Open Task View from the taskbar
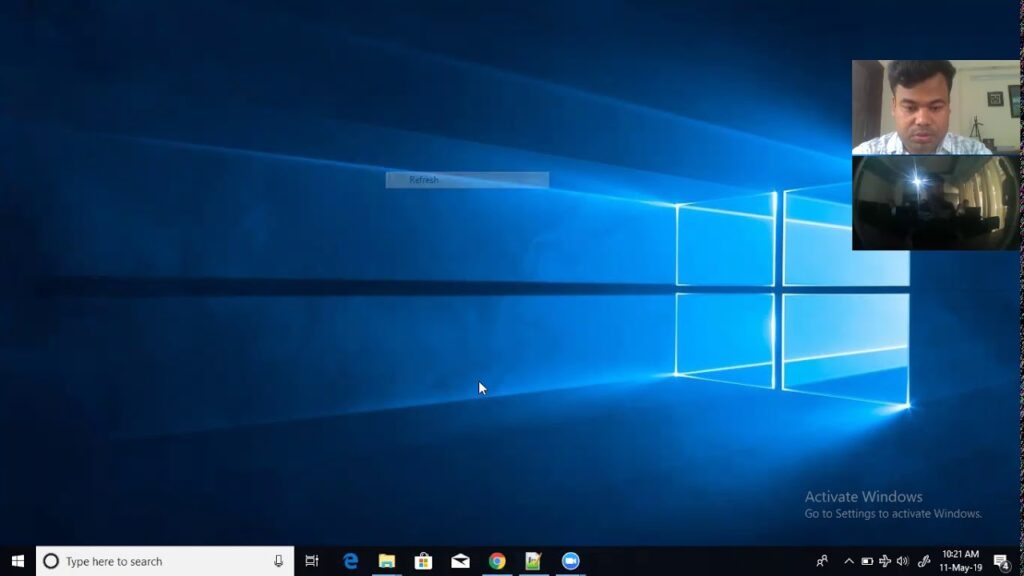This screenshot has height=576, width=1024. pyautogui.click(x=312, y=561)
